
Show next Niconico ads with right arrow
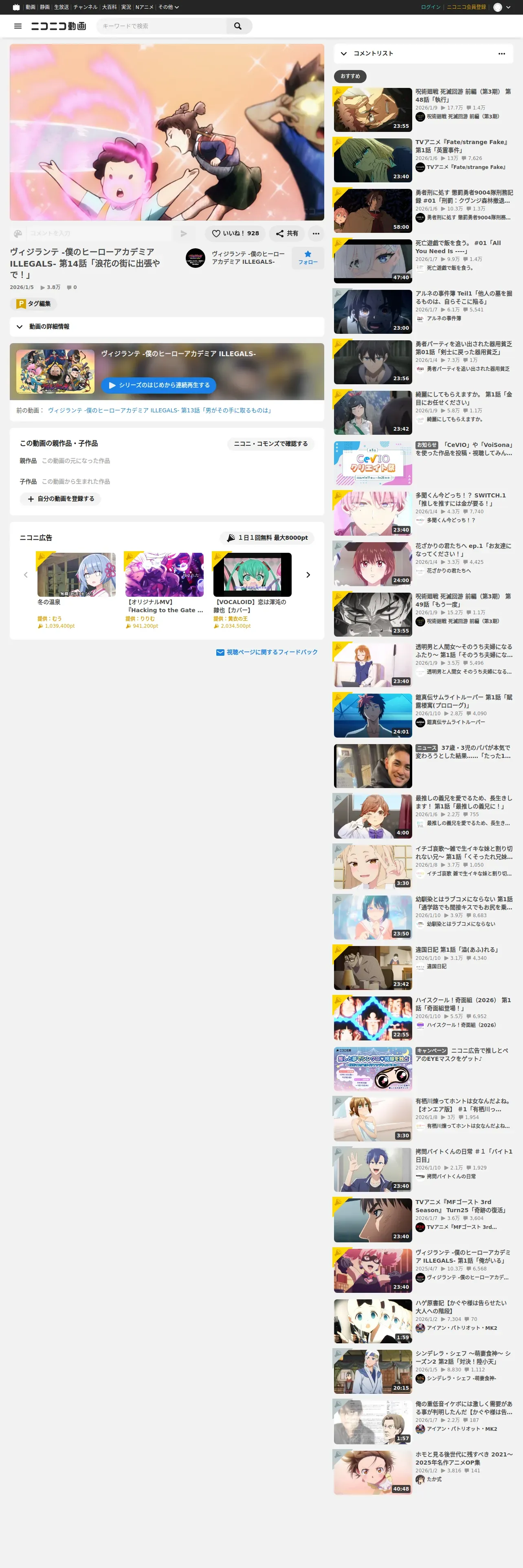[x=308, y=575]
